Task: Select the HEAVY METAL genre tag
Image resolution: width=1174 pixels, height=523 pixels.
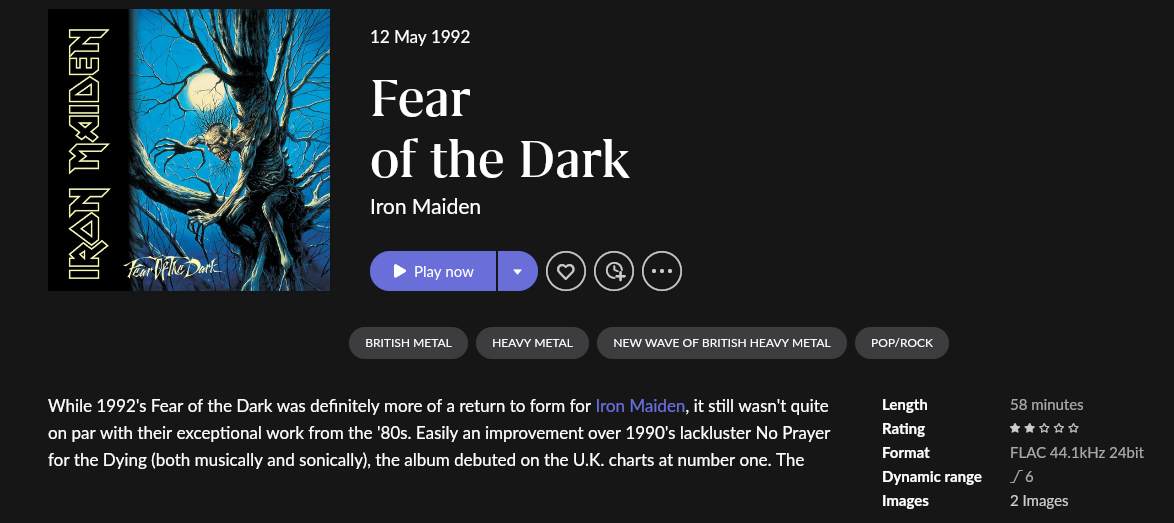Action: coord(532,343)
